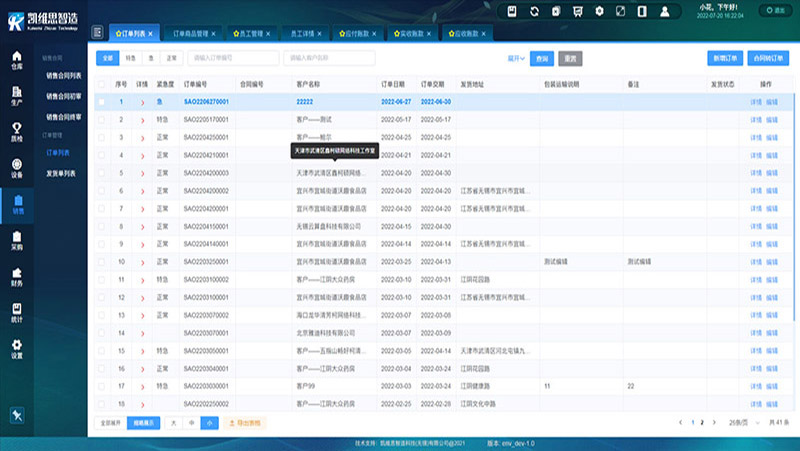
Task: Go to page 2 of the order list
Action: 702,422
